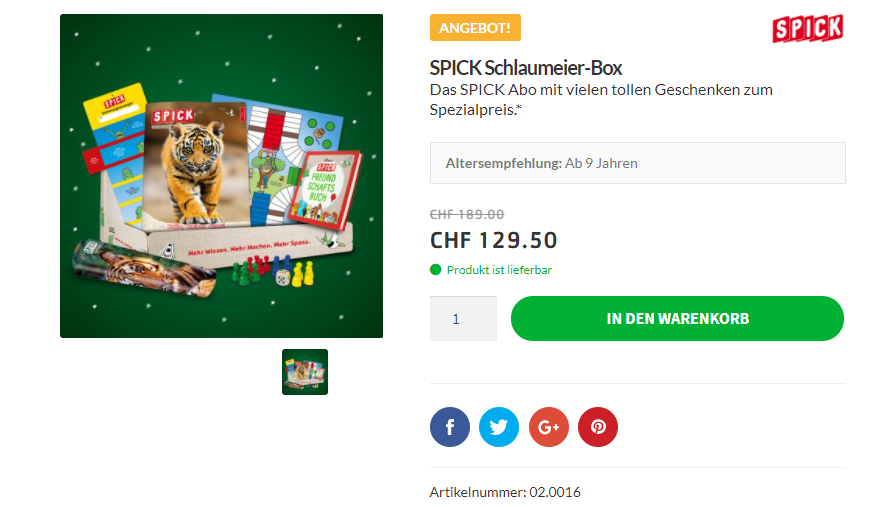This screenshot has height=507, width=875.
Task: Click the crossed-out CHF 189.00 price
Action: click(467, 214)
